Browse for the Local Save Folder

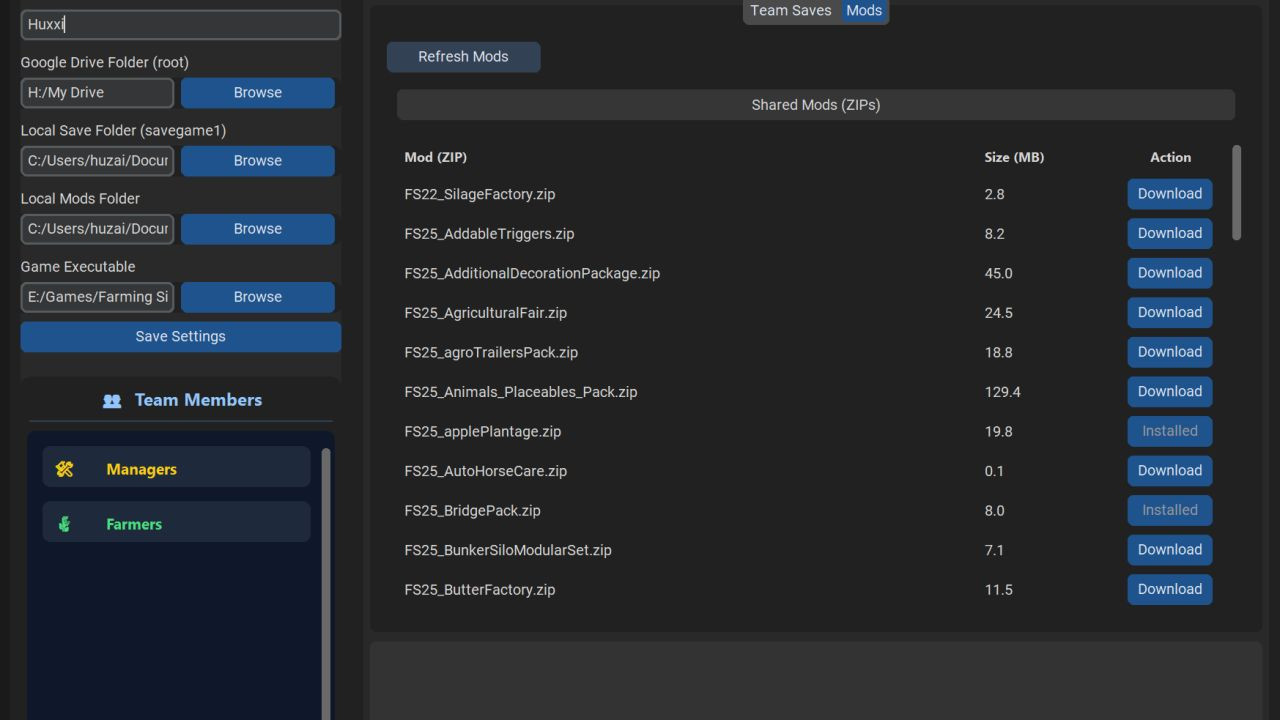(x=257, y=160)
